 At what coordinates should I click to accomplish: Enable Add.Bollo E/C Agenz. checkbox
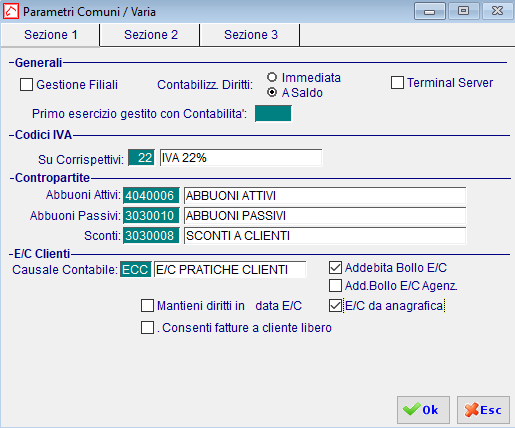(335, 285)
